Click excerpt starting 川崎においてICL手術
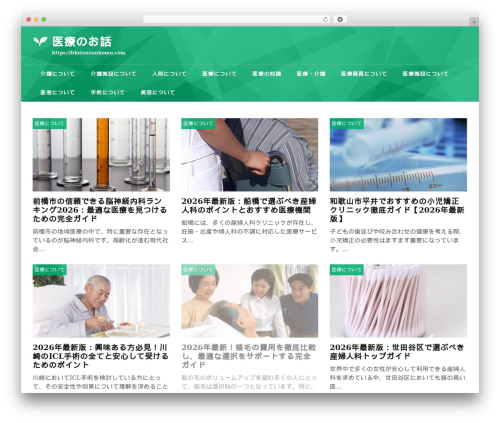 pos(100,382)
